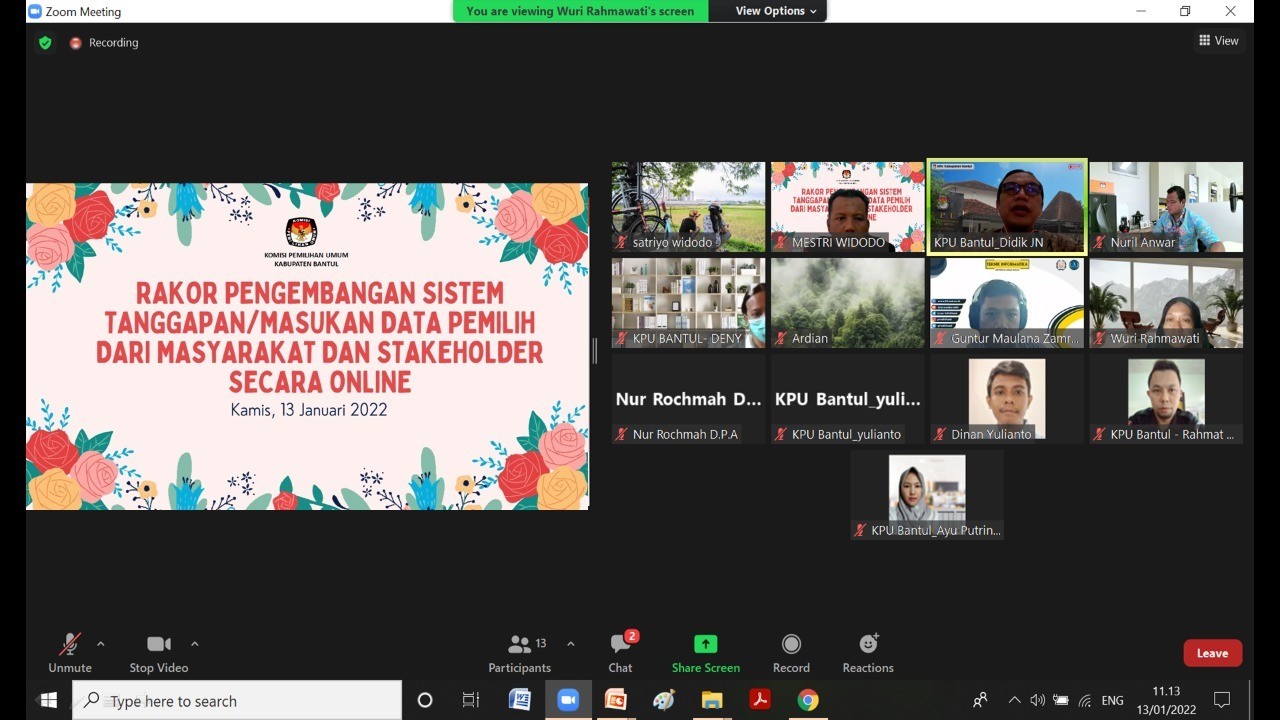Expand audio options arrow beside Unmute
The width and height of the screenshot is (1280, 720).
[x=100, y=644]
